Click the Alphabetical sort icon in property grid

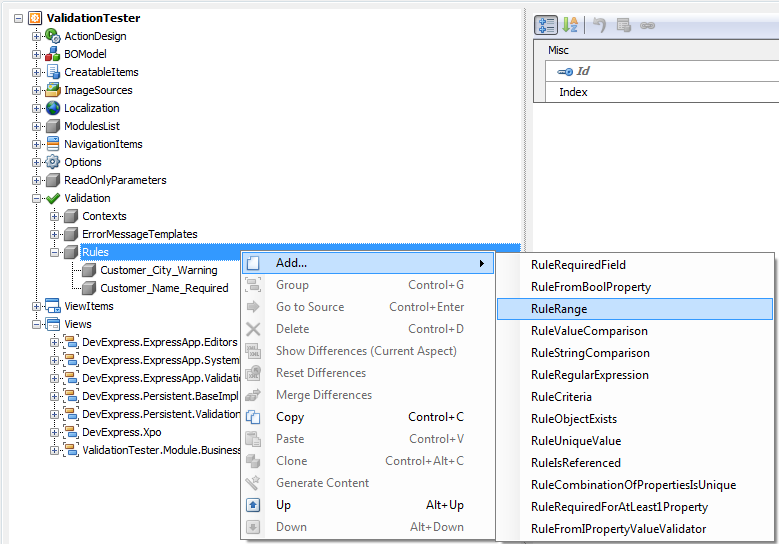click(570, 25)
